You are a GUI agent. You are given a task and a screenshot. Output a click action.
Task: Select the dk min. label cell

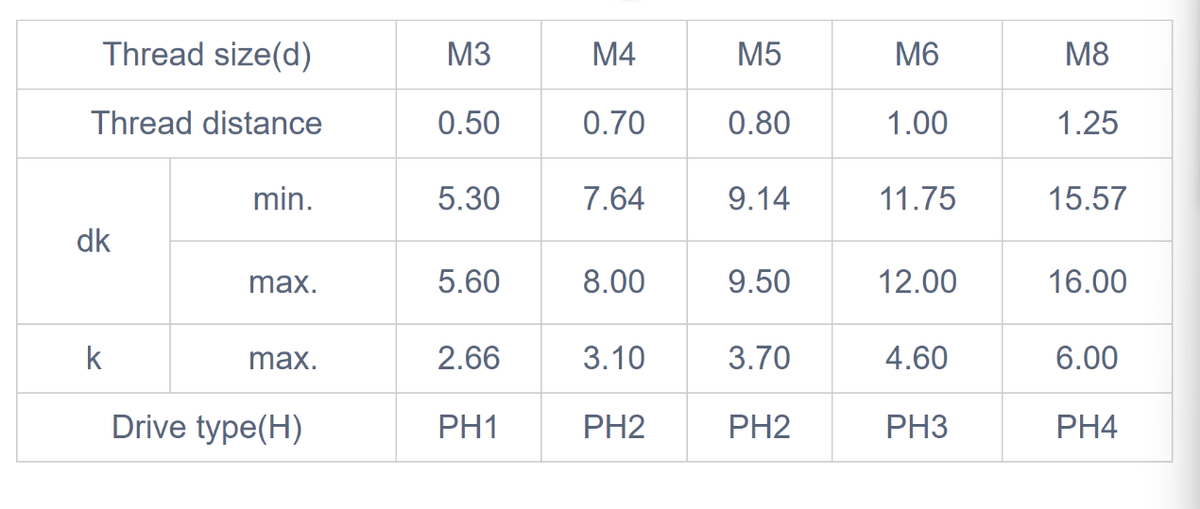(x=283, y=199)
